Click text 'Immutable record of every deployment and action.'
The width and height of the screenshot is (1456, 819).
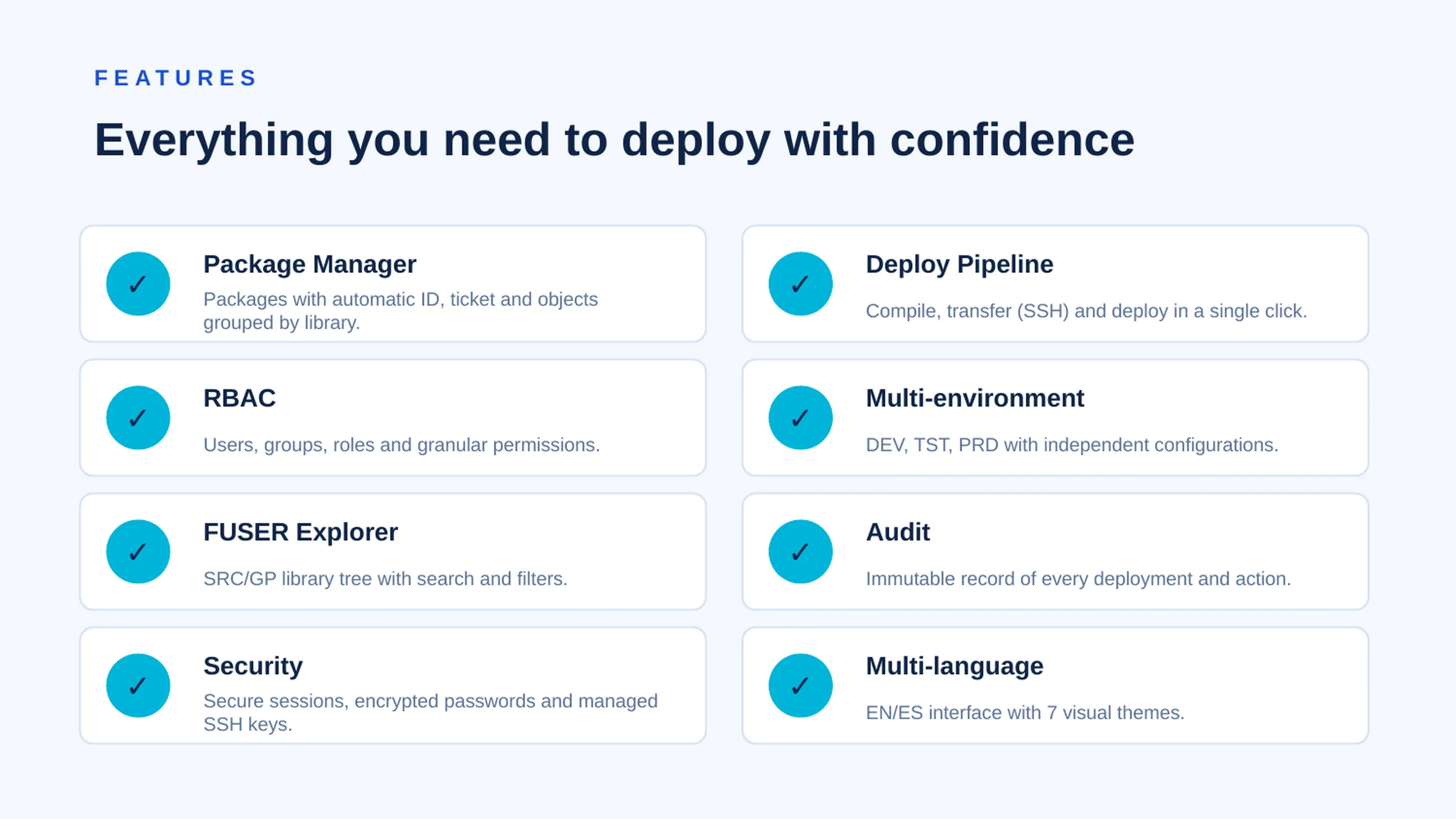coord(1079,579)
